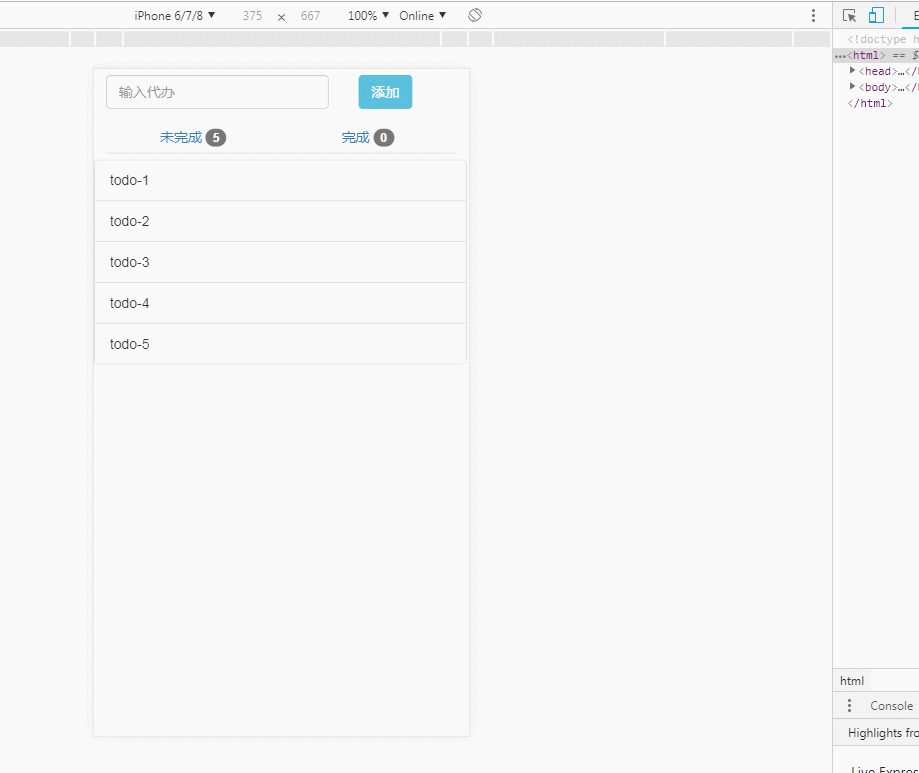Expand the head element node
Image resolution: width=919 pixels, height=773 pixels.
pos(852,71)
